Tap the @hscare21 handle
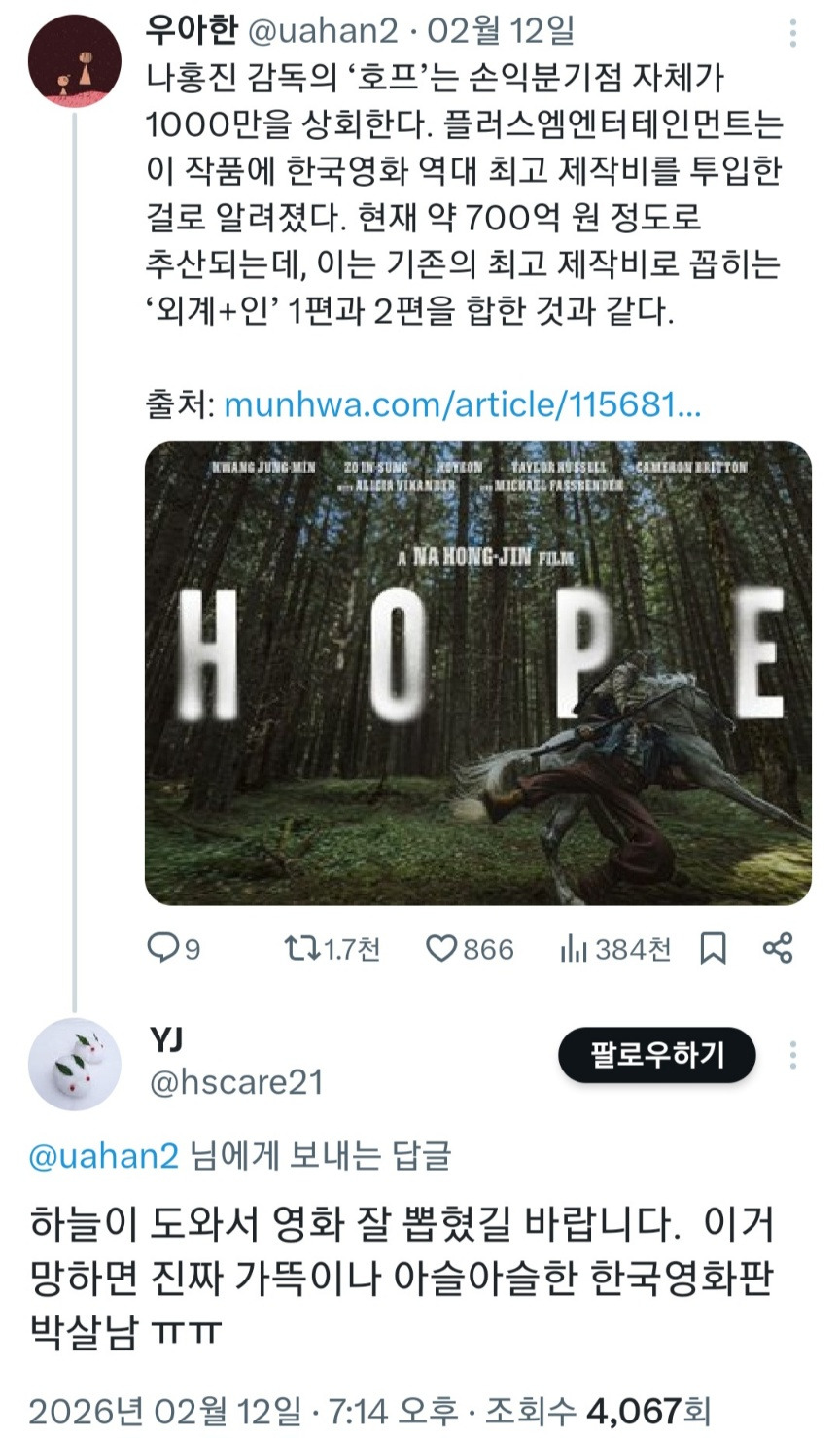The height and width of the screenshot is (1438, 840). pos(236,1082)
